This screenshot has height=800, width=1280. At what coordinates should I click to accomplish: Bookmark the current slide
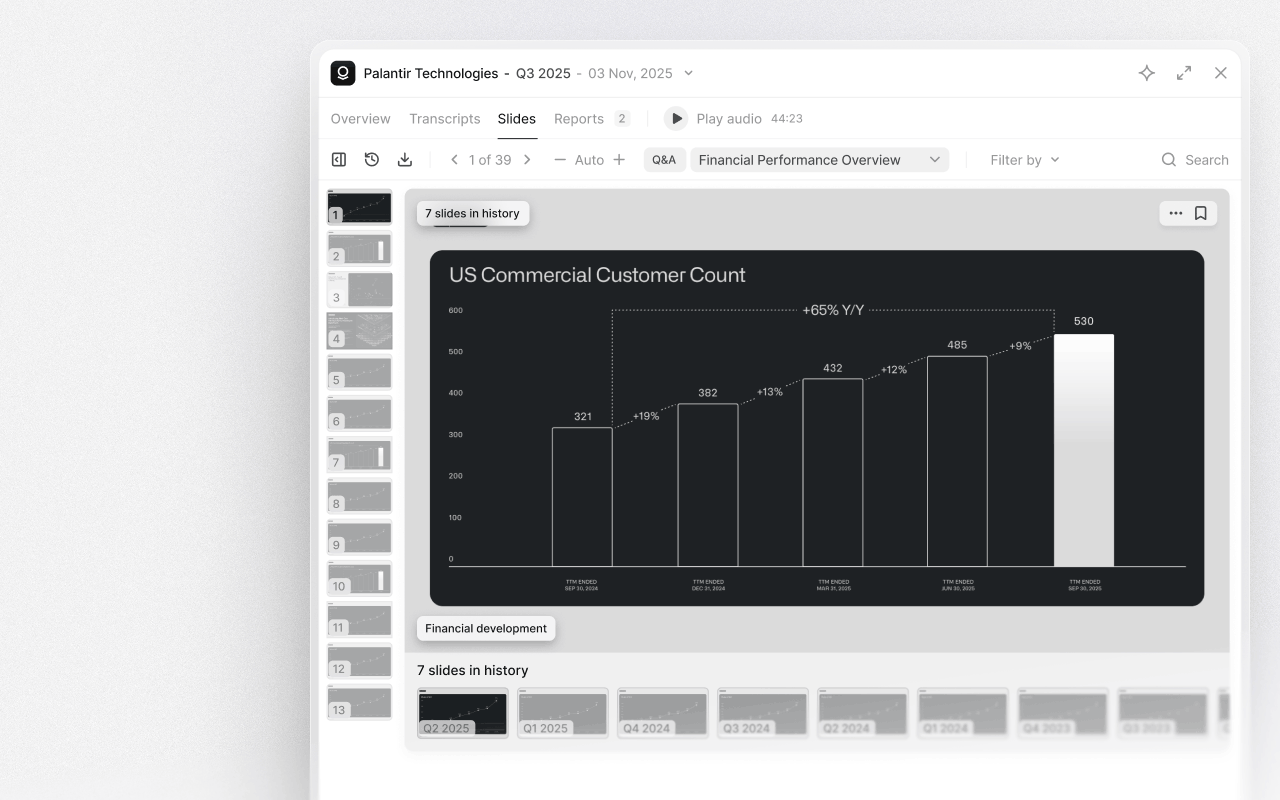(x=1201, y=213)
